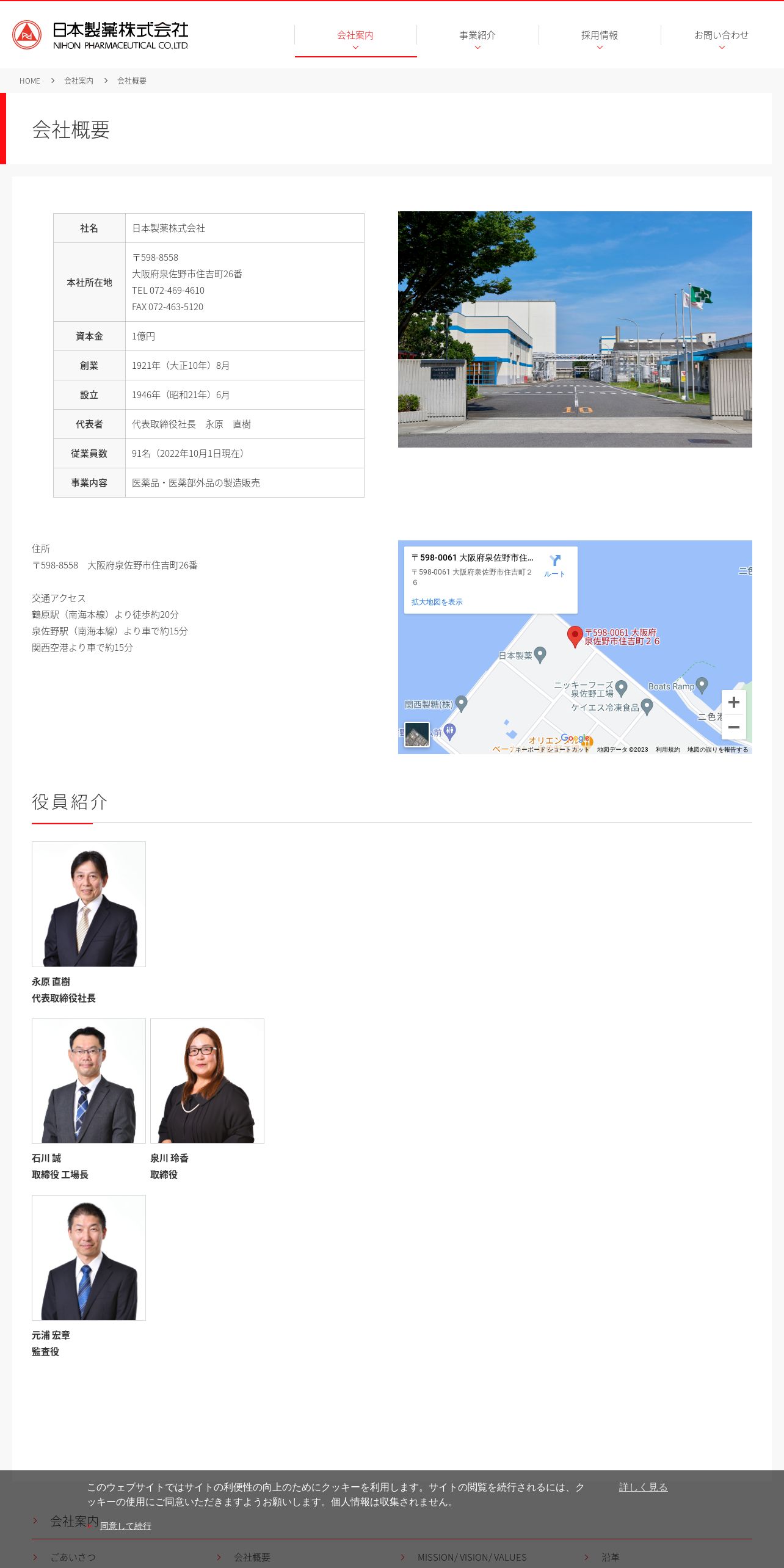The image size is (784, 1568).
Task: Expand the chevron under 事業紹介
Action: coord(477,48)
